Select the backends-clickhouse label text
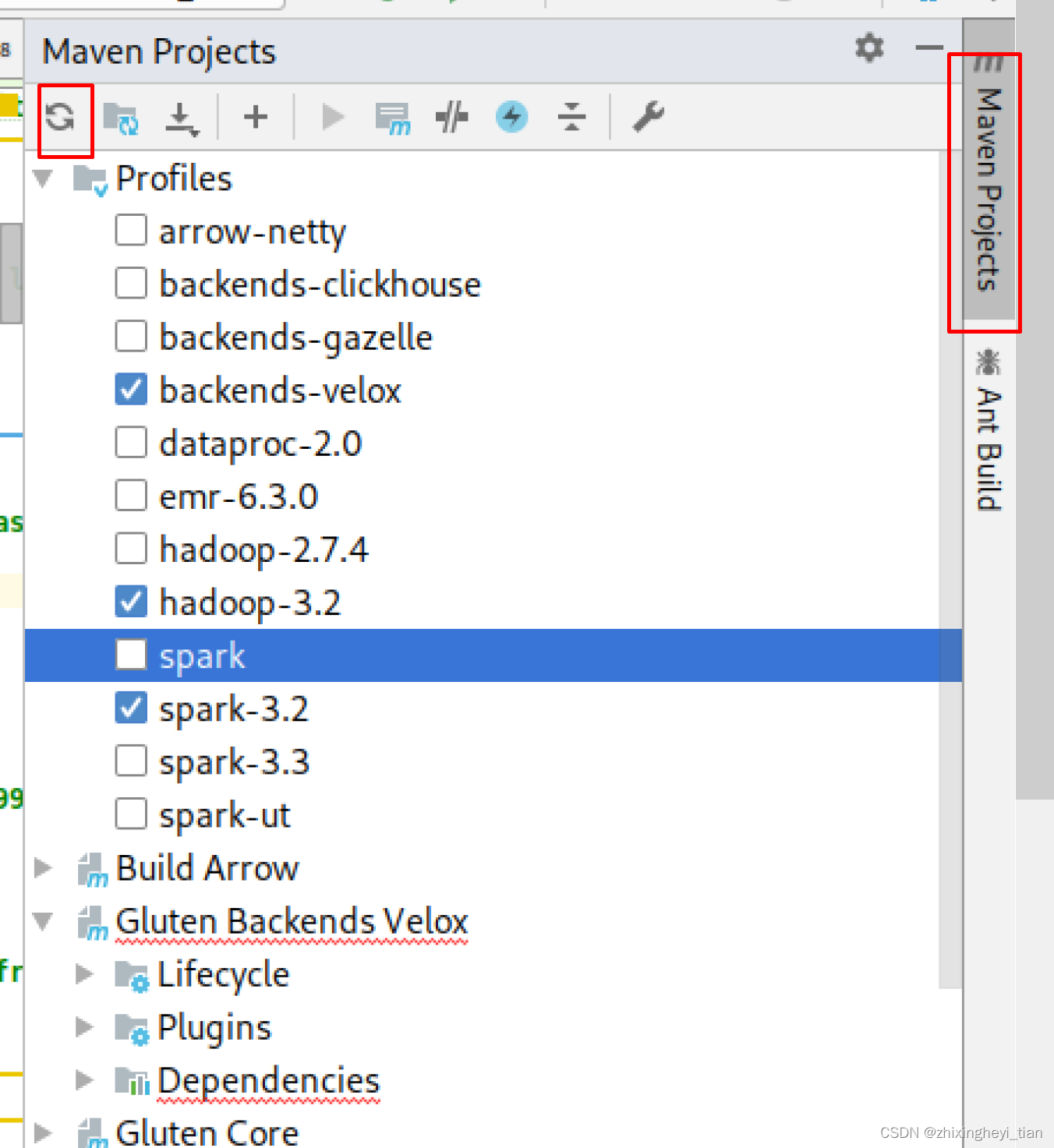 click(320, 284)
